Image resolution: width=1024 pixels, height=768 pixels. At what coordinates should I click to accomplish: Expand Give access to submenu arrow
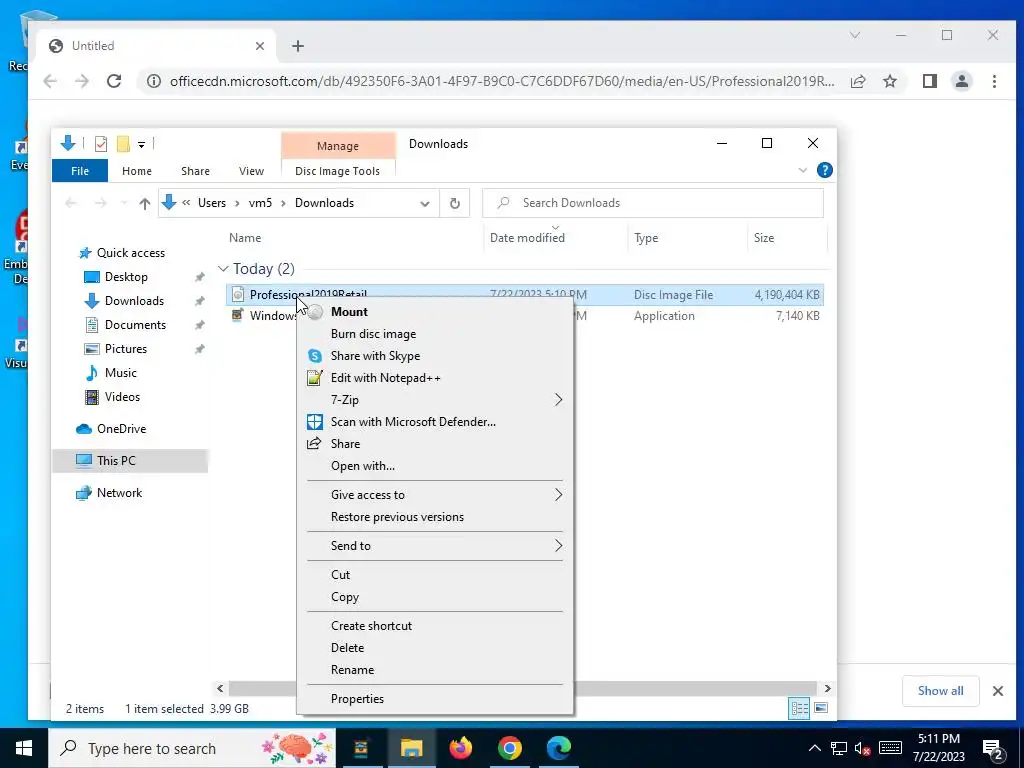558,495
